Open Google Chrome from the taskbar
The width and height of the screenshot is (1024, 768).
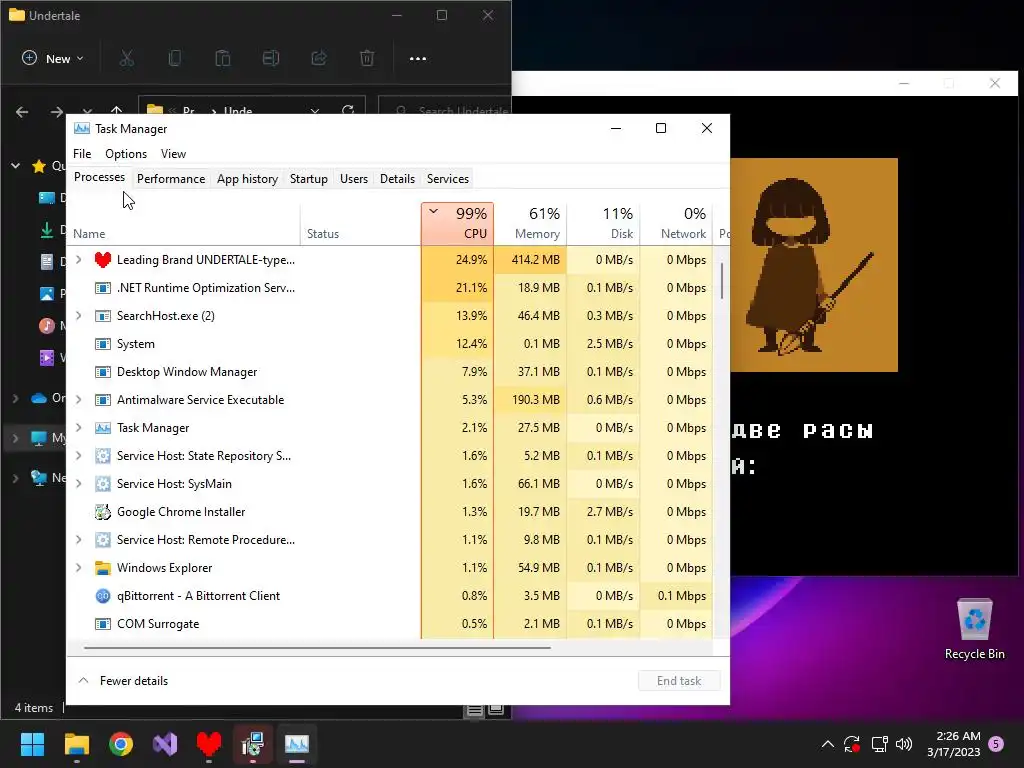(x=121, y=744)
